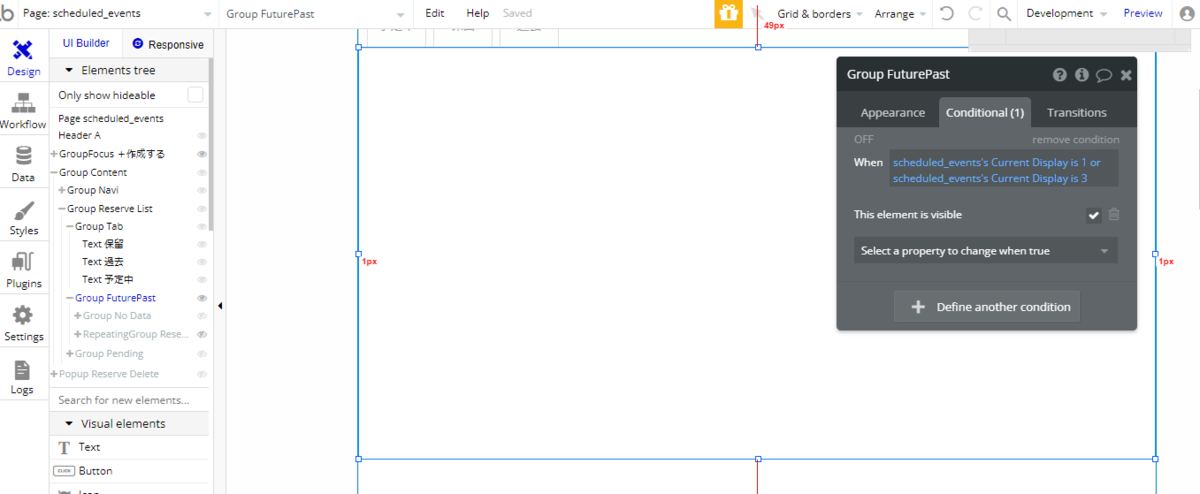
Task: Toggle visibility eye for Group FuturePast
Action: click(202, 298)
